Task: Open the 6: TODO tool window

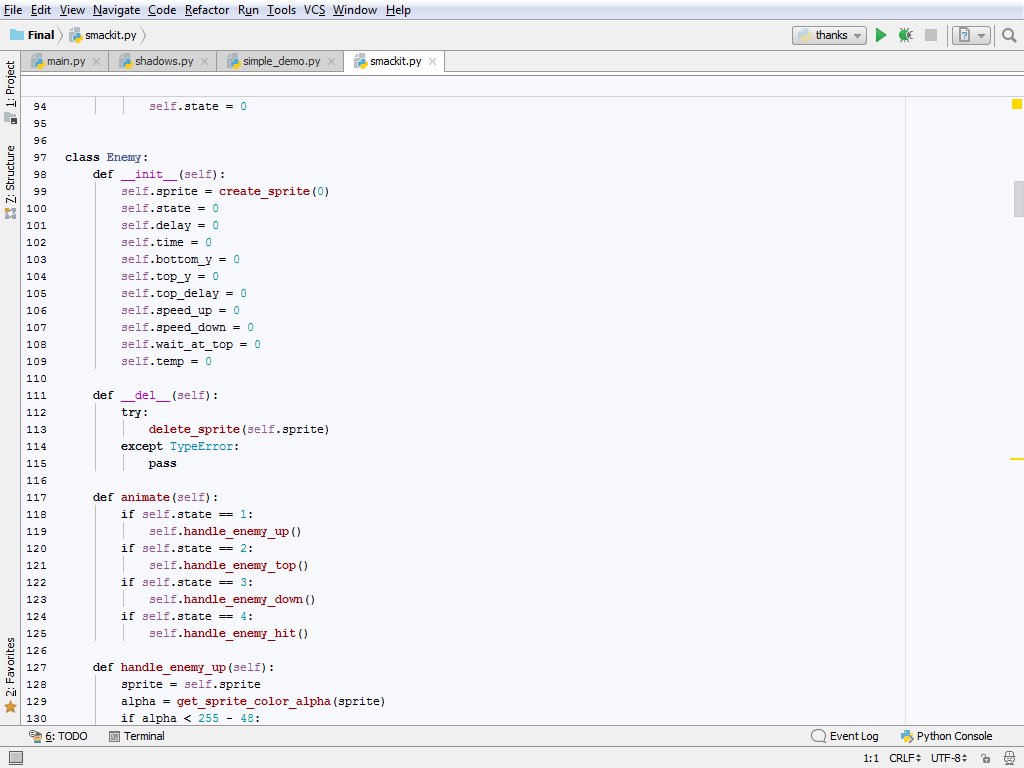Action: click(58, 736)
